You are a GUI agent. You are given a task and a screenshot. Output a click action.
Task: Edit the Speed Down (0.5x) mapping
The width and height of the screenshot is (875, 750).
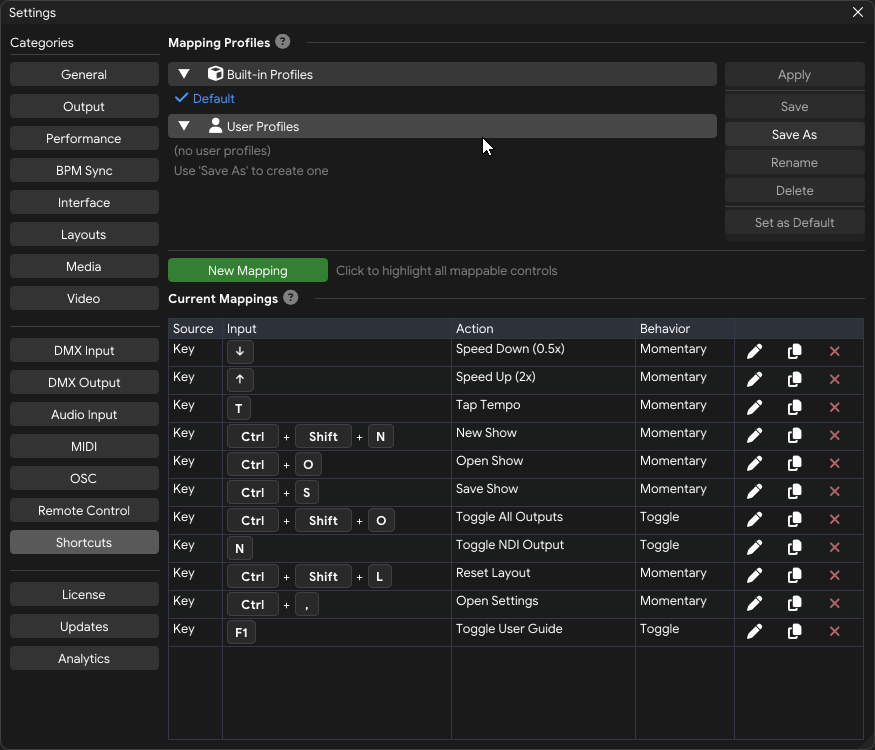(754, 352)
